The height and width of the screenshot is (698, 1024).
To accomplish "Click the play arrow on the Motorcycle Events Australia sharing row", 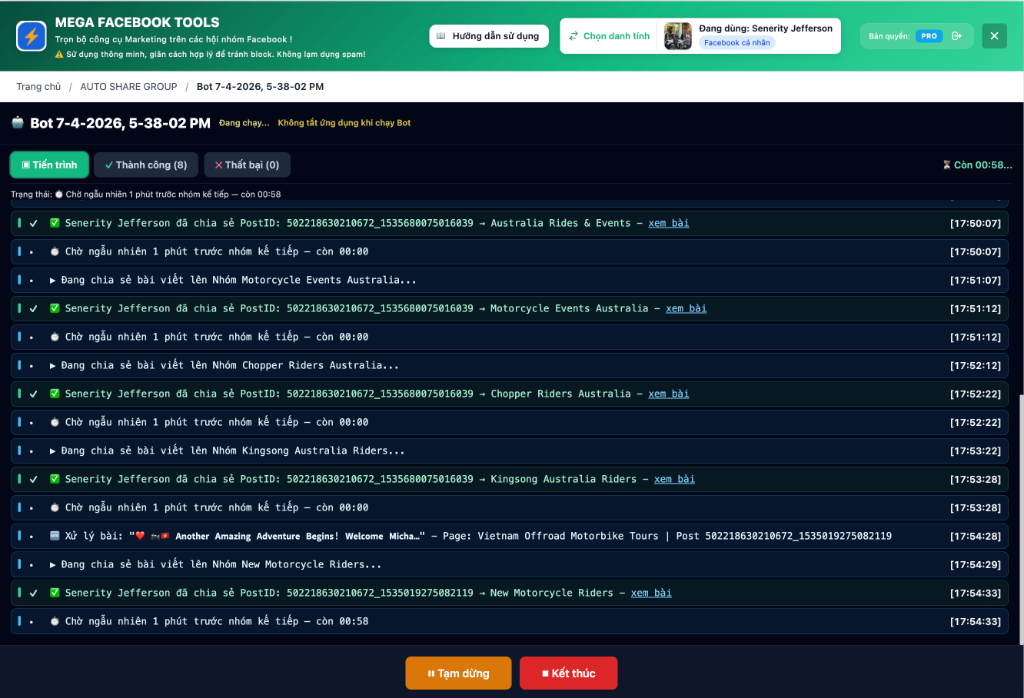I will click(52, 280).
